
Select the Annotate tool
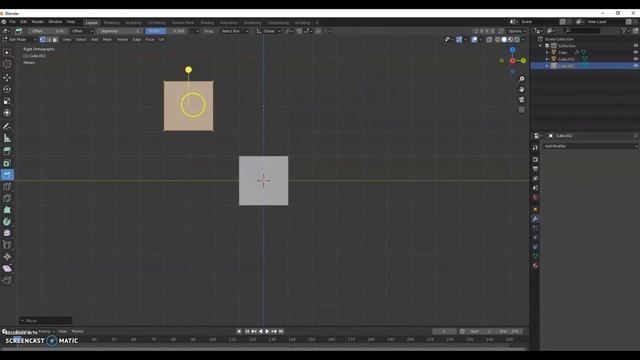click(x=7, y=127)
